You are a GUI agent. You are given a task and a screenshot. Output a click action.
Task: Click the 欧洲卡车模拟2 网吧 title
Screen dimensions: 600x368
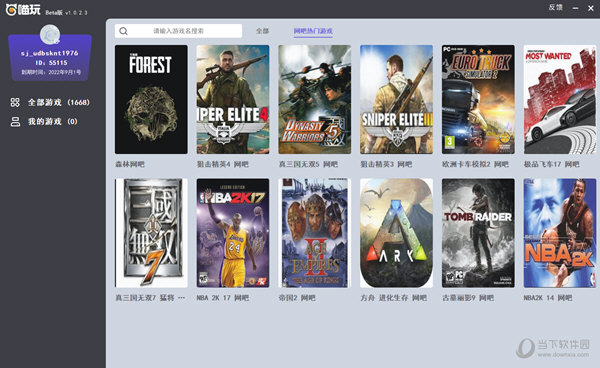coord(476,164)
